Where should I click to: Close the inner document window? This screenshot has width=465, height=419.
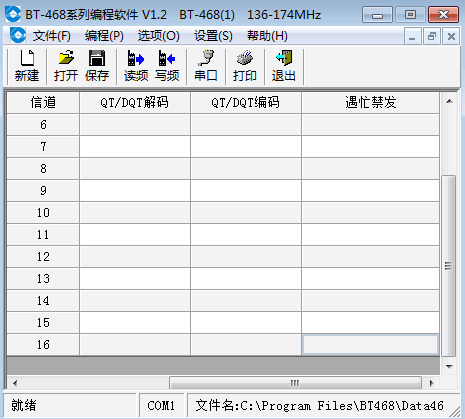tap(451, 36)
